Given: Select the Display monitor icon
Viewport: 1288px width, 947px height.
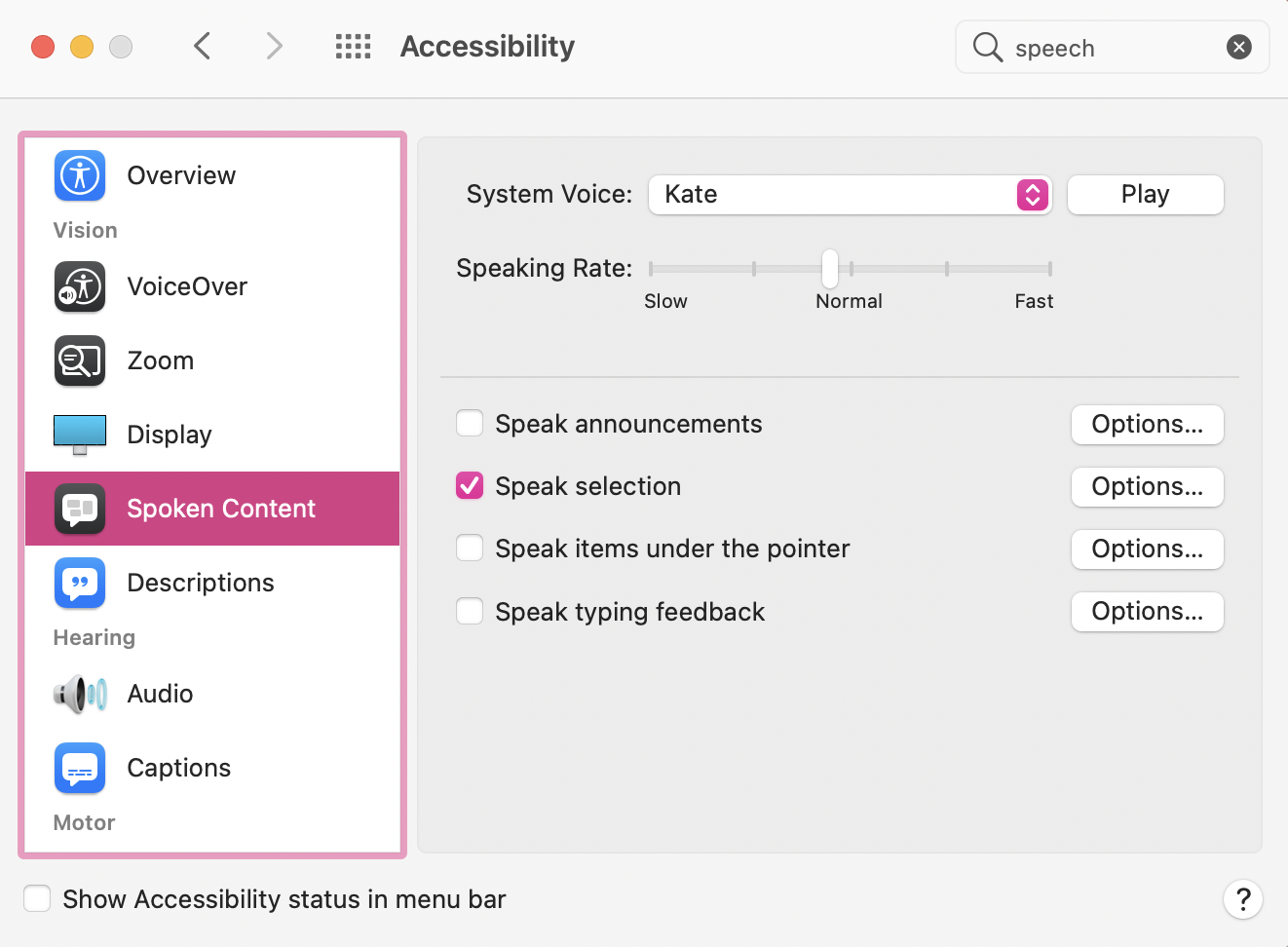Looking at the screenshot, I should (80, 435).
